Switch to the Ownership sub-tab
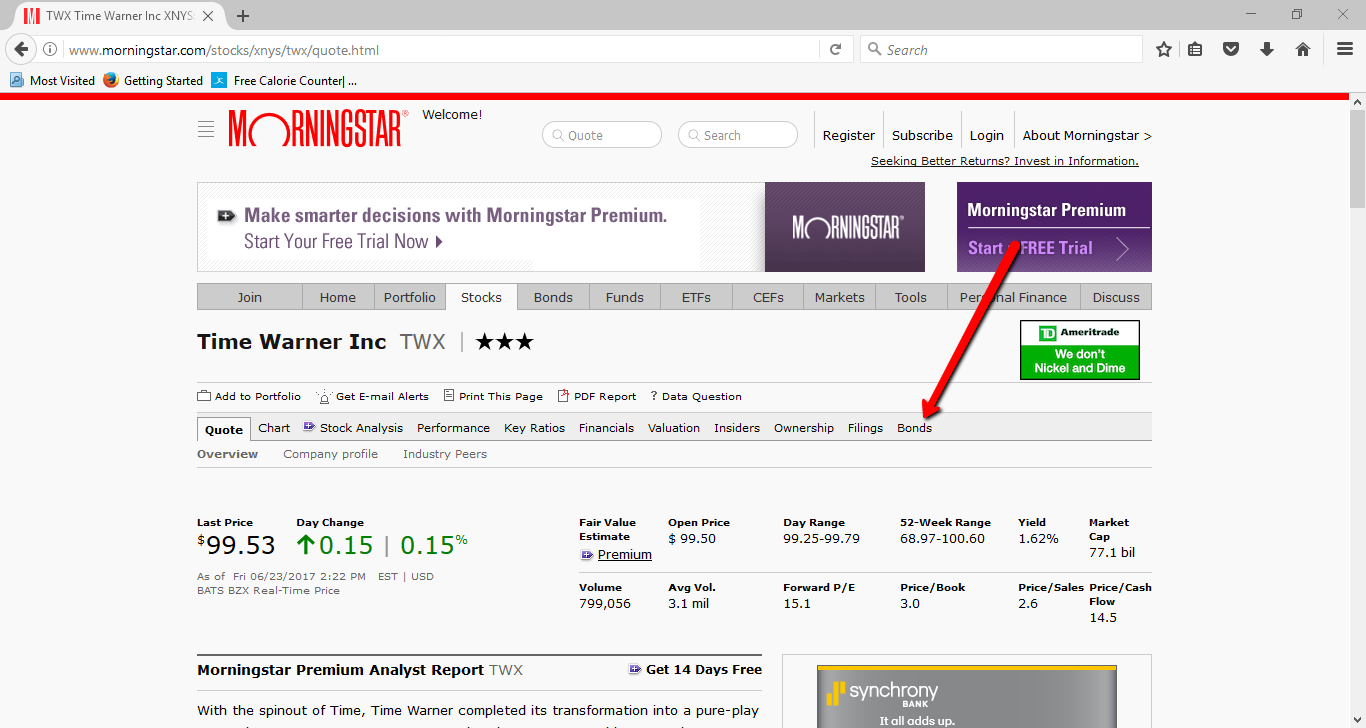1366x728 pixels. (804, 427)
